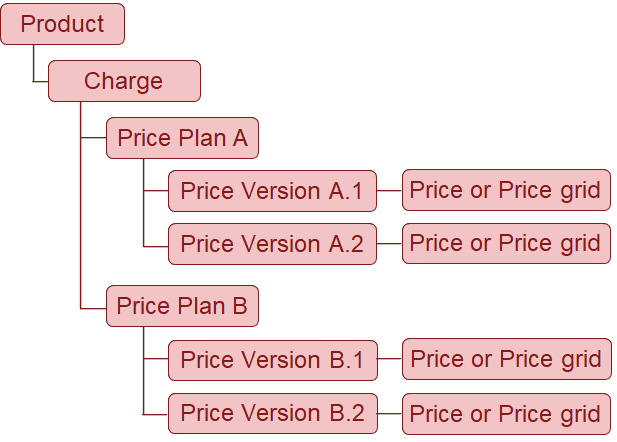Click connector between Version A.1 and its price grid
The image size is (617, 442).
pyautogui.click(x=390, y=190)
